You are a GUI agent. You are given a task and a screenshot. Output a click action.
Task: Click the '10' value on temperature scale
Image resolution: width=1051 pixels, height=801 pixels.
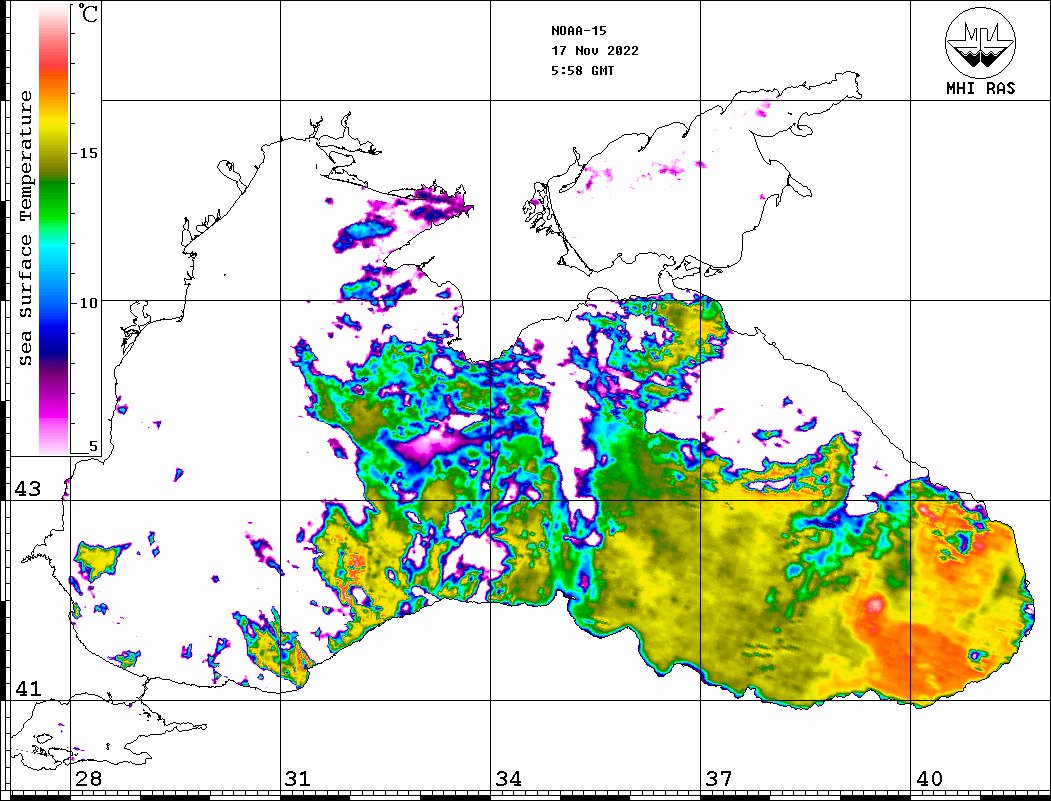(88, 302)
